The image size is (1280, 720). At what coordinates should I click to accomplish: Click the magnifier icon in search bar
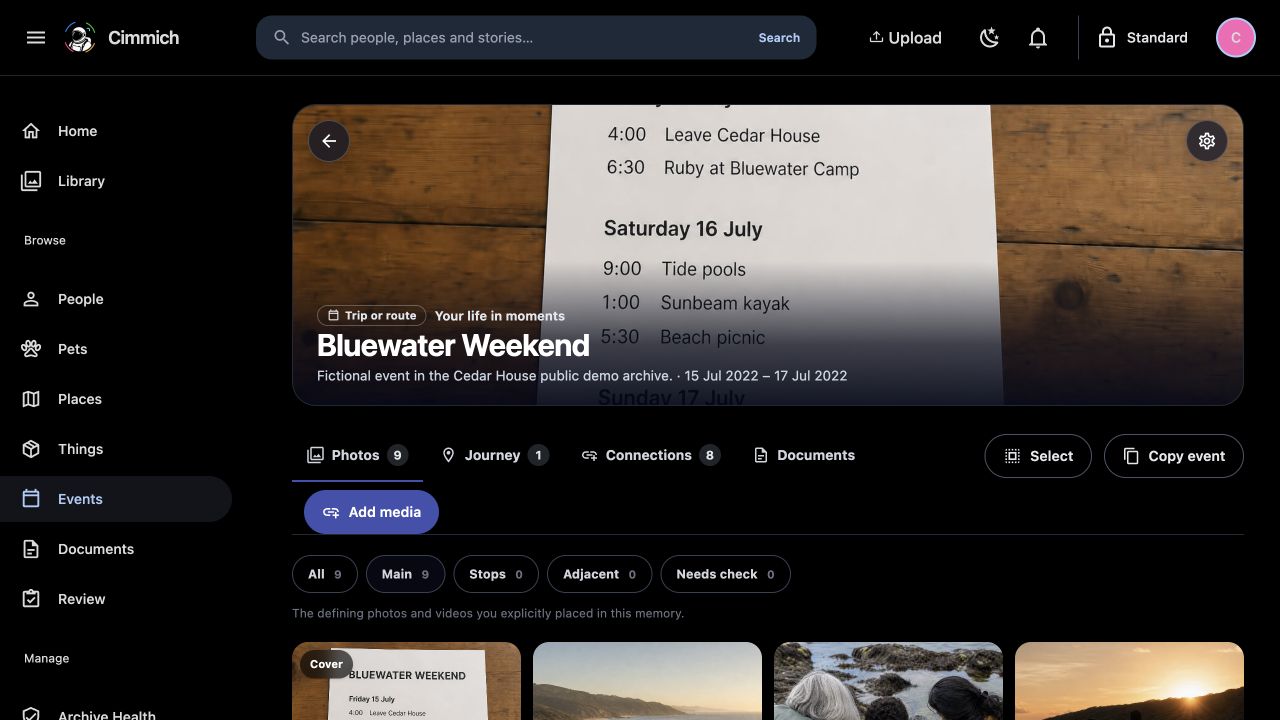click(x=282, y=37)
